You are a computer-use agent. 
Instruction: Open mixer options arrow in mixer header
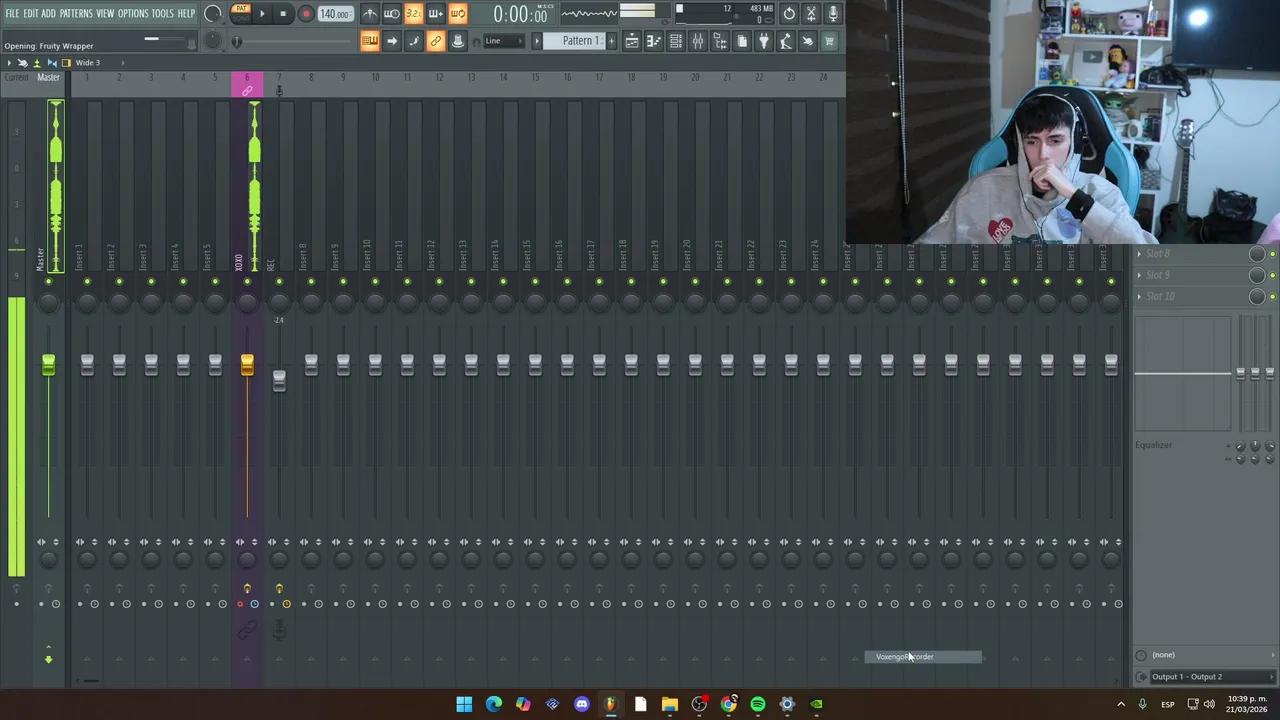pyautogui.click(x=9, y=63)
